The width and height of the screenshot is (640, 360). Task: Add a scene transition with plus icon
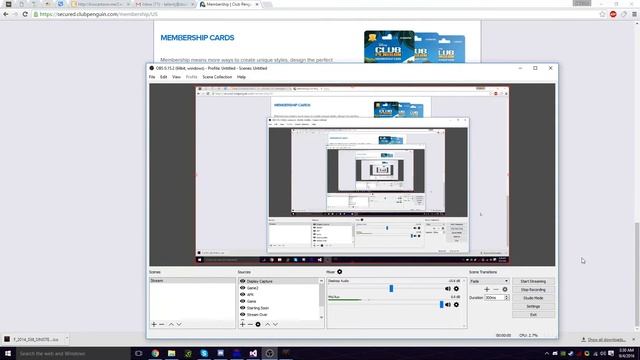[x=487, y=289]
